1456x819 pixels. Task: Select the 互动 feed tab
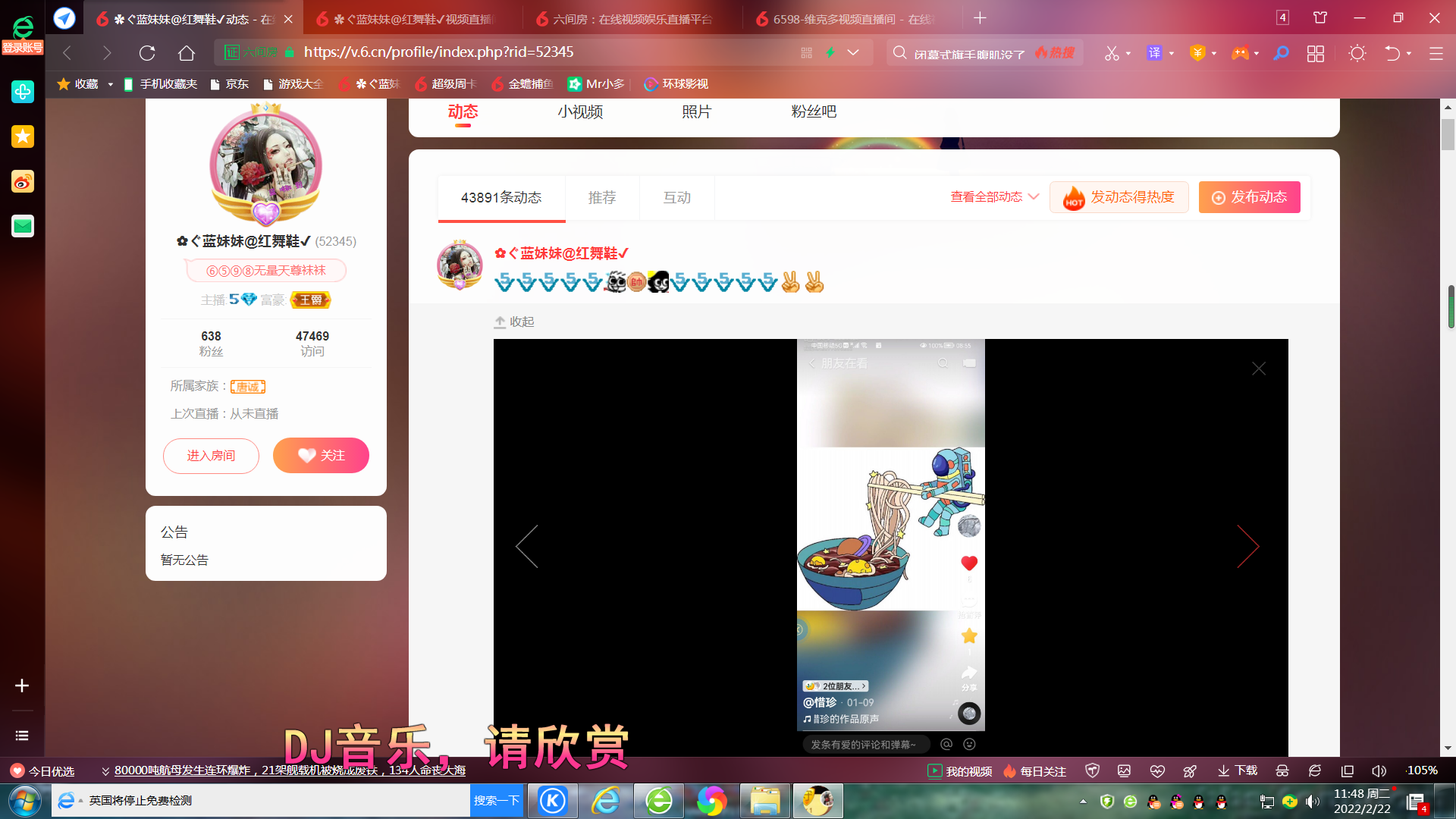click(677, 198)
